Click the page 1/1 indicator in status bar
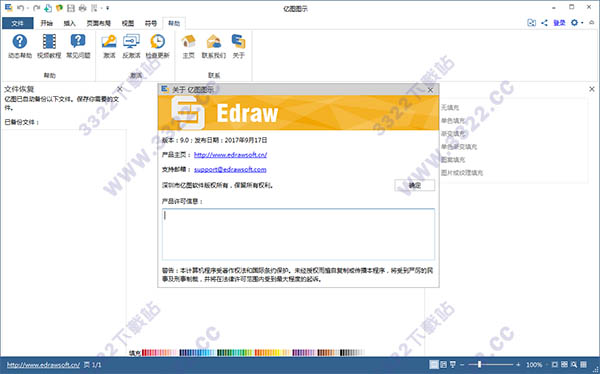Viewport: 600px width, 374px height. 93,365
